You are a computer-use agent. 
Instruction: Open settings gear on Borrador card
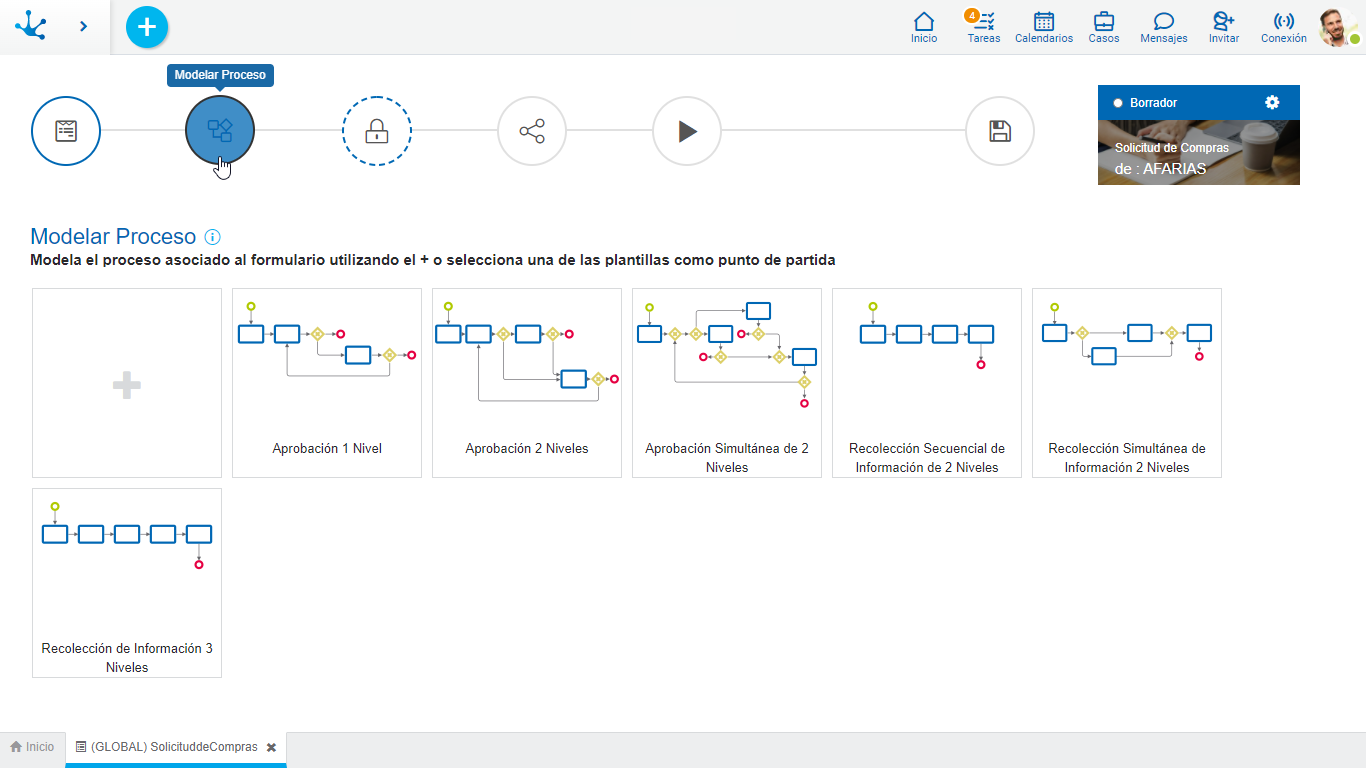(1272, 102)
